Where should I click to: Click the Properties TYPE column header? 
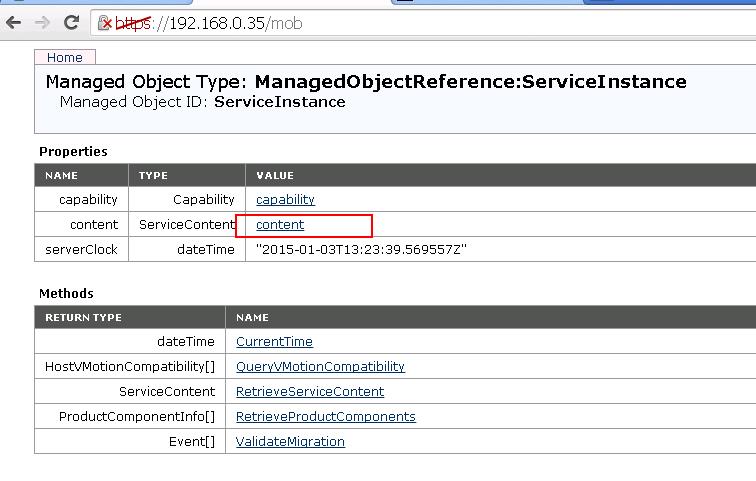click(153, 175)
